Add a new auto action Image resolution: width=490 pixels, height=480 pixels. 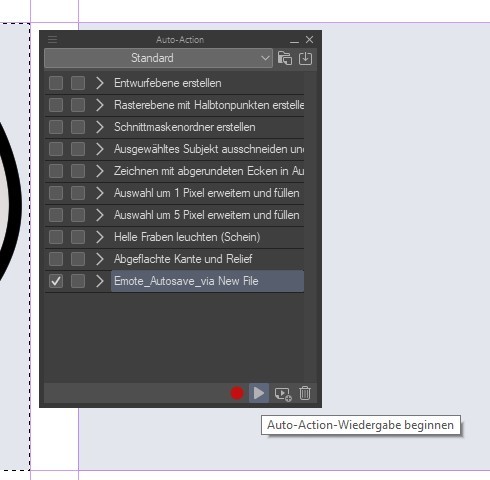[283, 393]
